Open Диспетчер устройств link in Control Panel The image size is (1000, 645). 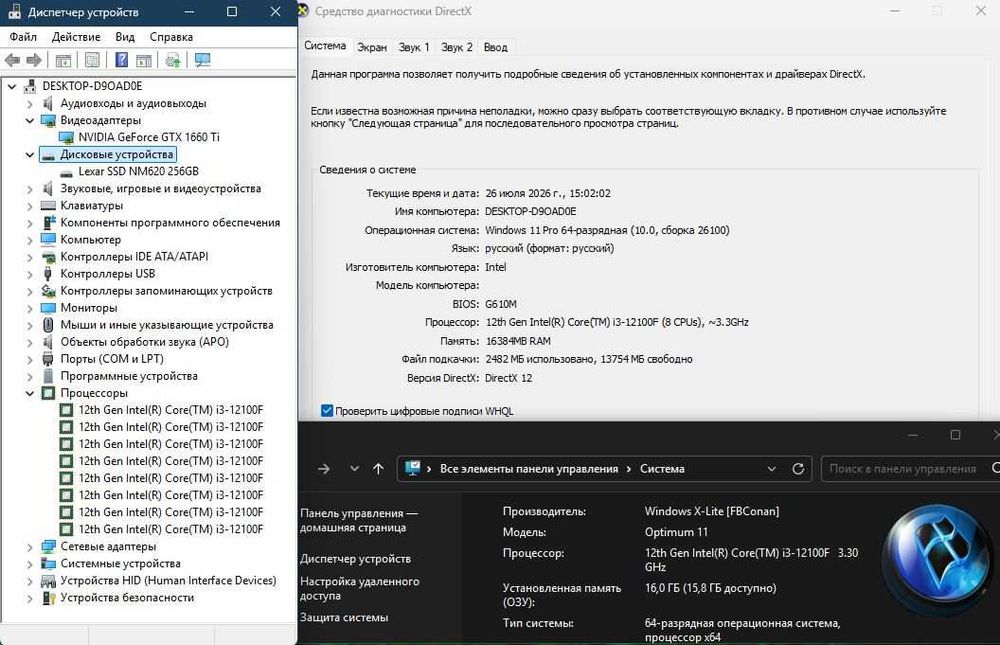point(355,559)
